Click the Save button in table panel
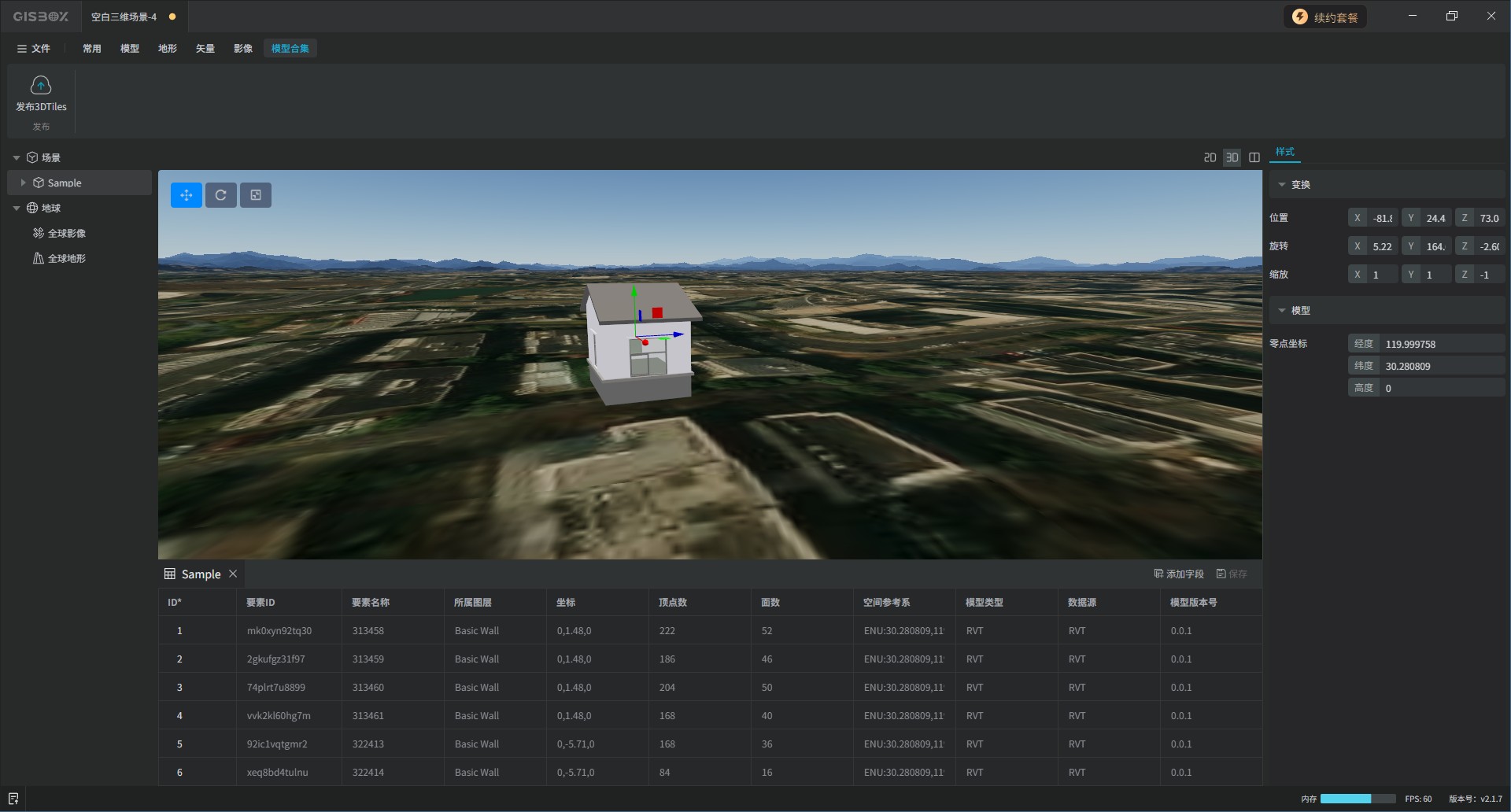 1232,574
